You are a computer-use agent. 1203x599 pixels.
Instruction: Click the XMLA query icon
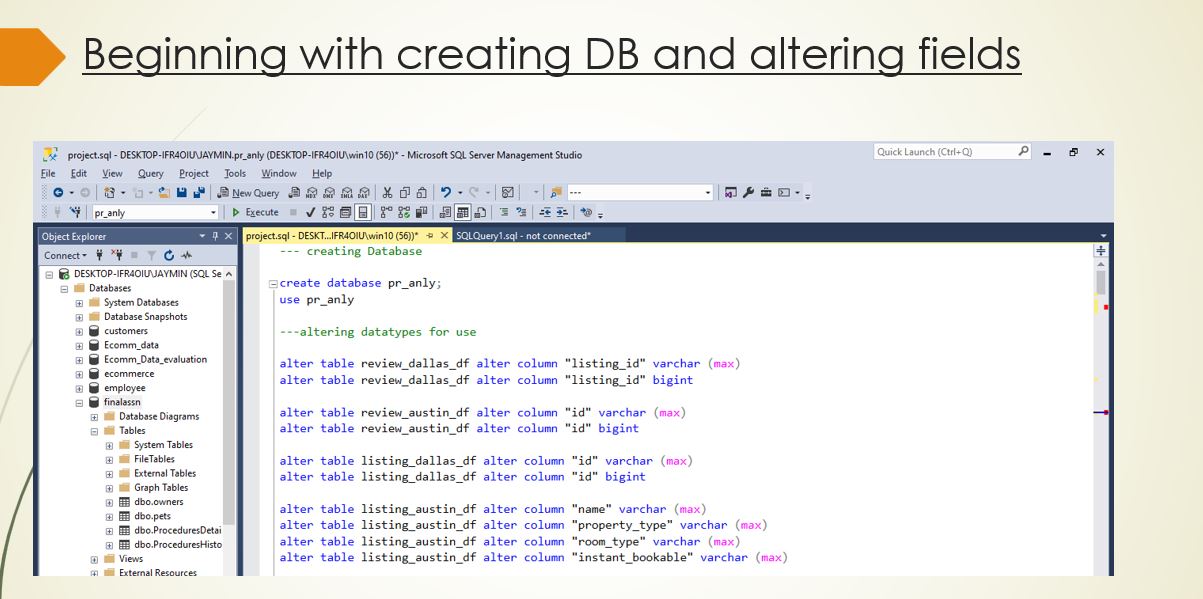(347, 193)
